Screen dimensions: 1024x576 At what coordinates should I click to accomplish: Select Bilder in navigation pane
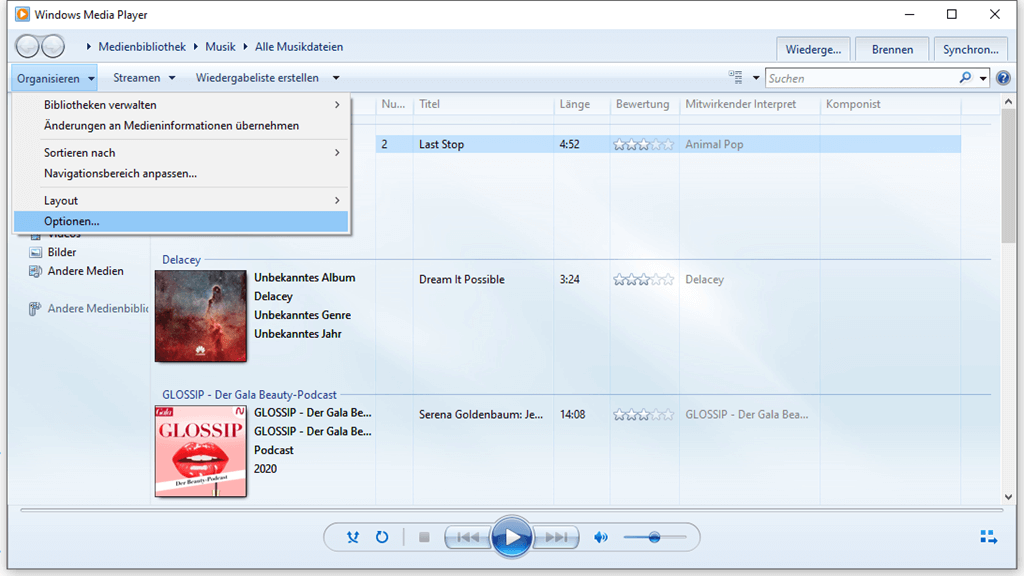coord(61,252)
